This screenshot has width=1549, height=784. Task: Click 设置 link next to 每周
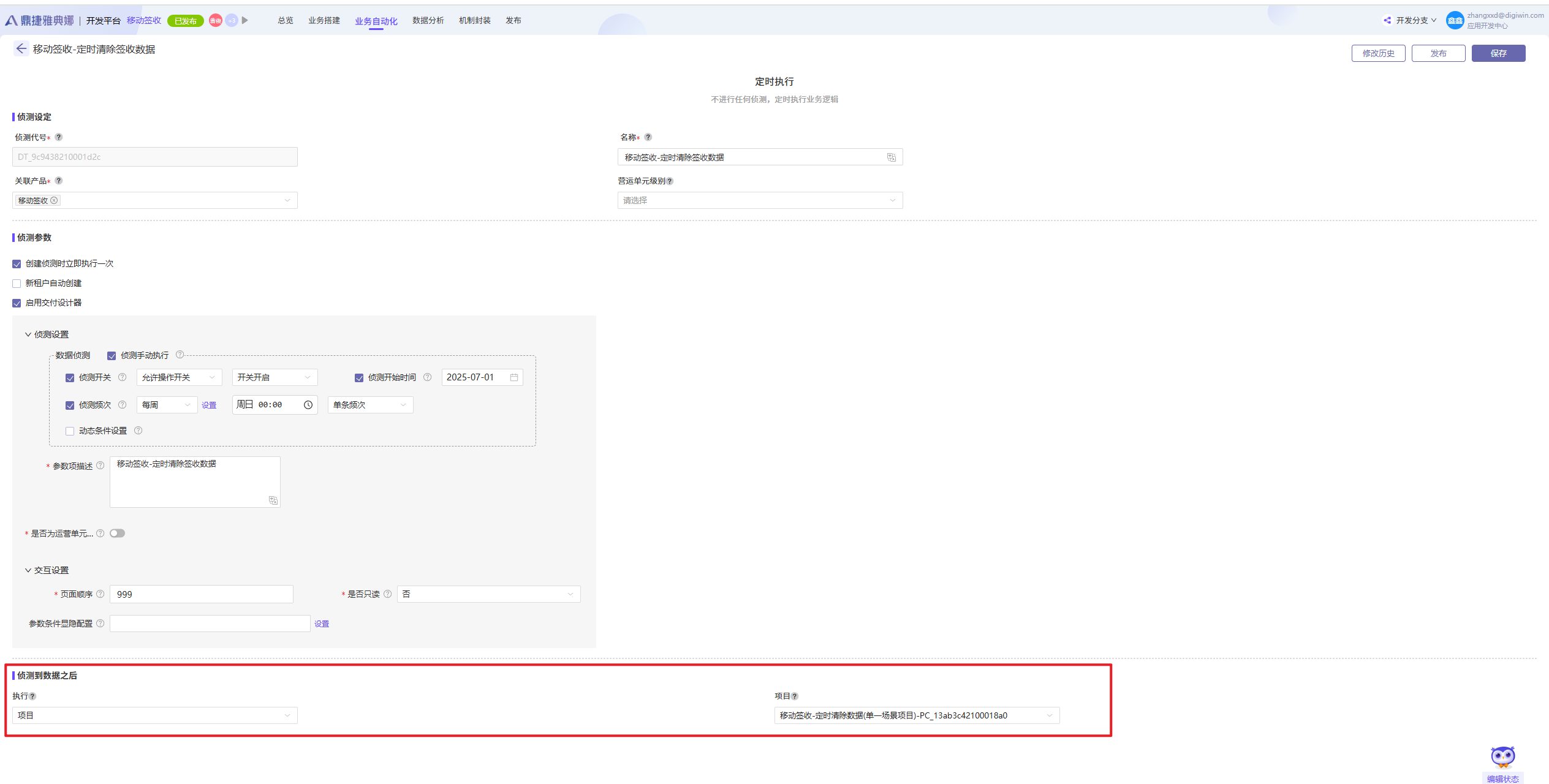point(209,405)
